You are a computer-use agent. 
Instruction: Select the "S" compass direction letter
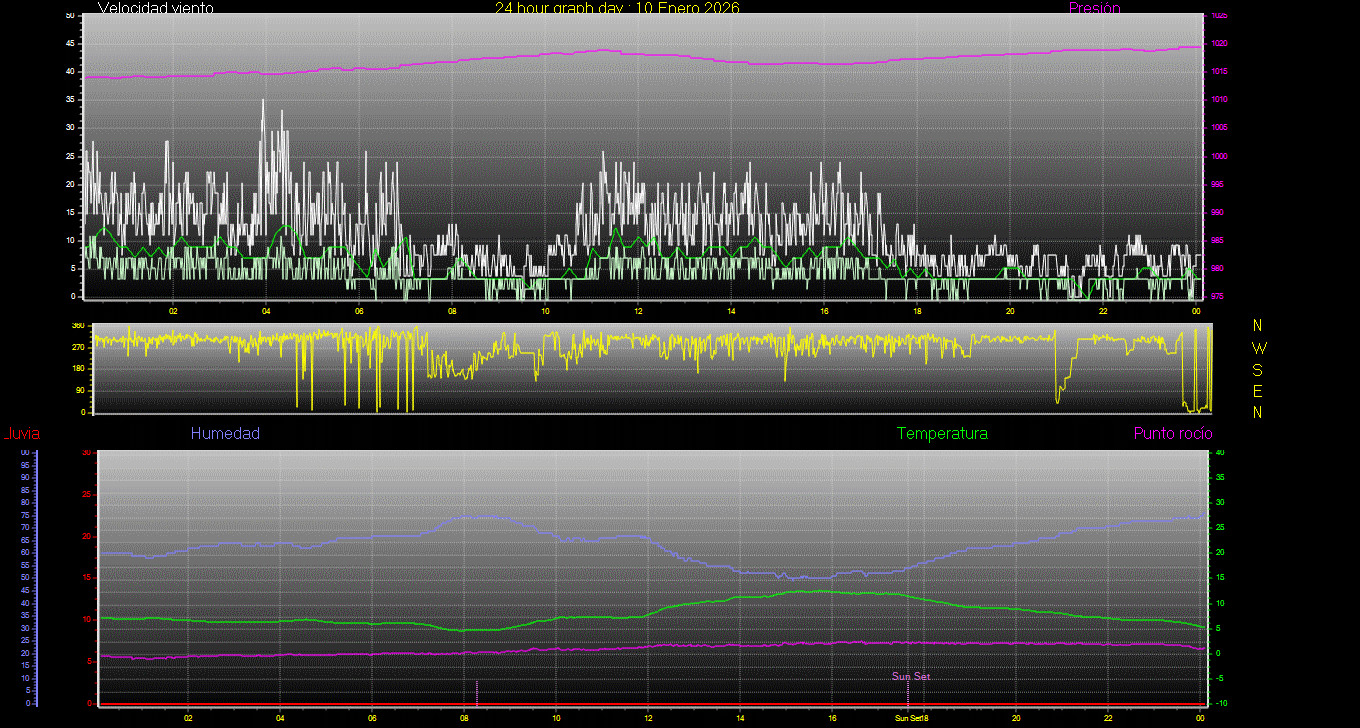click(1258, 369)
